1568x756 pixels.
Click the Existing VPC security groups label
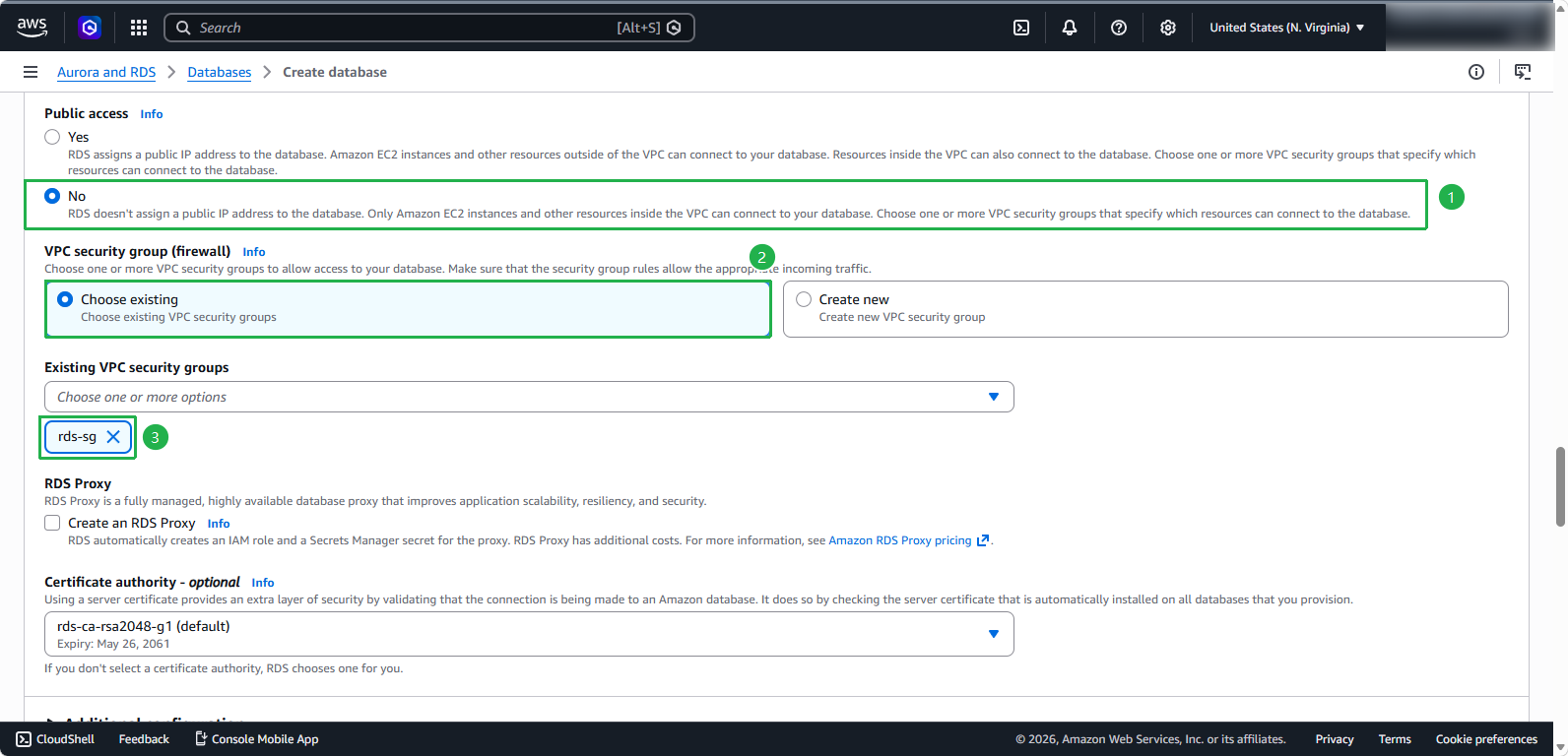[137, 367]
